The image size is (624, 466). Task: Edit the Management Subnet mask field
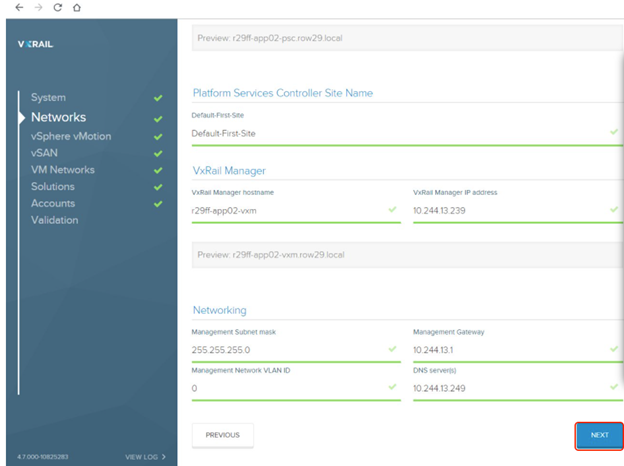[296, 350]
